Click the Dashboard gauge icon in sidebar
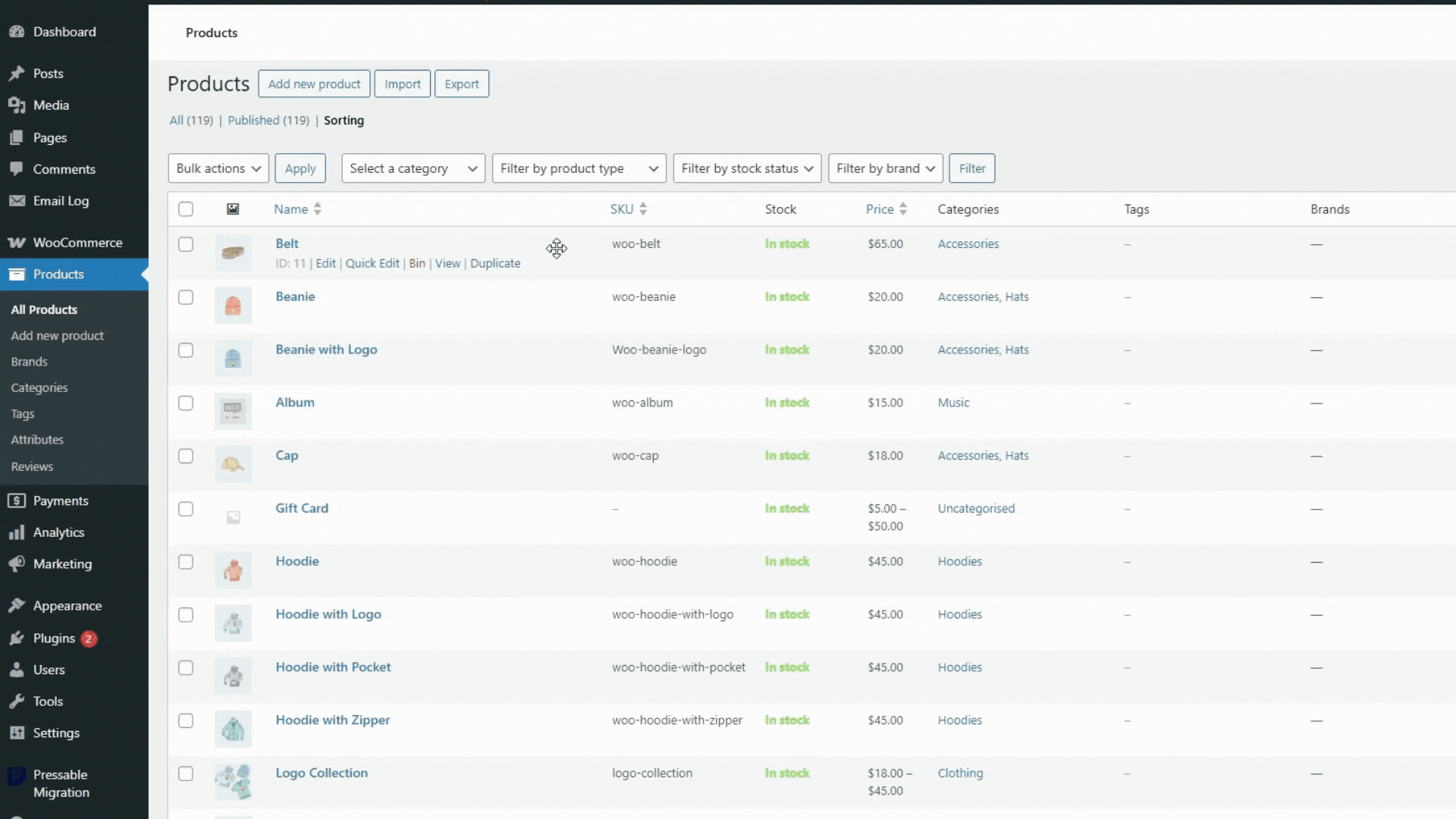Viewport: 1456px width, 819px height. pos(17,32)
